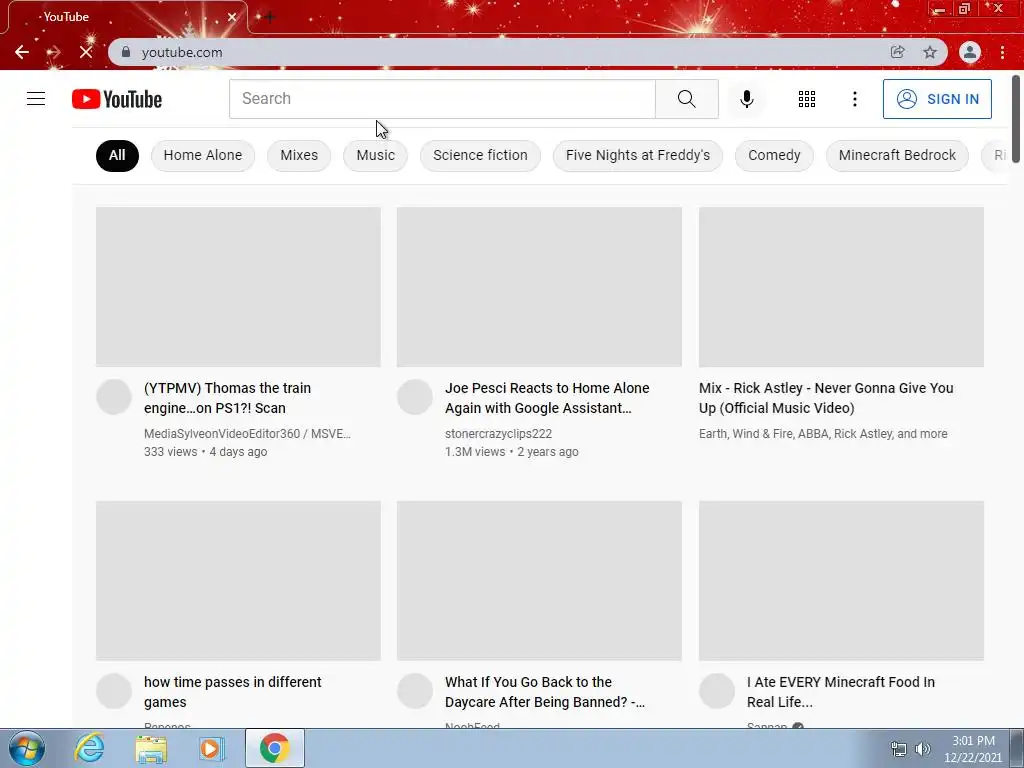Image resolution: width=1024 pixels, height=768 pixels.
Task: Open how time passes video thumbnail
Action: [238, 581]
